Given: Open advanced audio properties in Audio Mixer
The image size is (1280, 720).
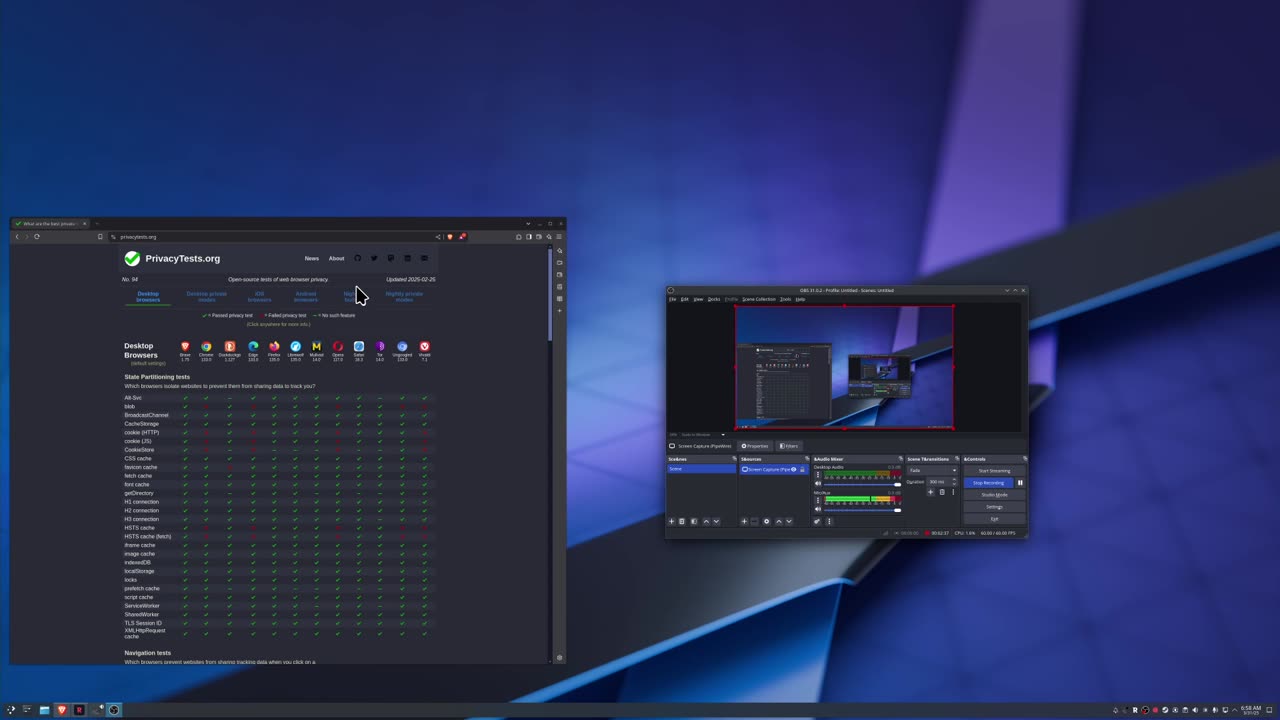Looking at the screenshot, I should (817, 521).
